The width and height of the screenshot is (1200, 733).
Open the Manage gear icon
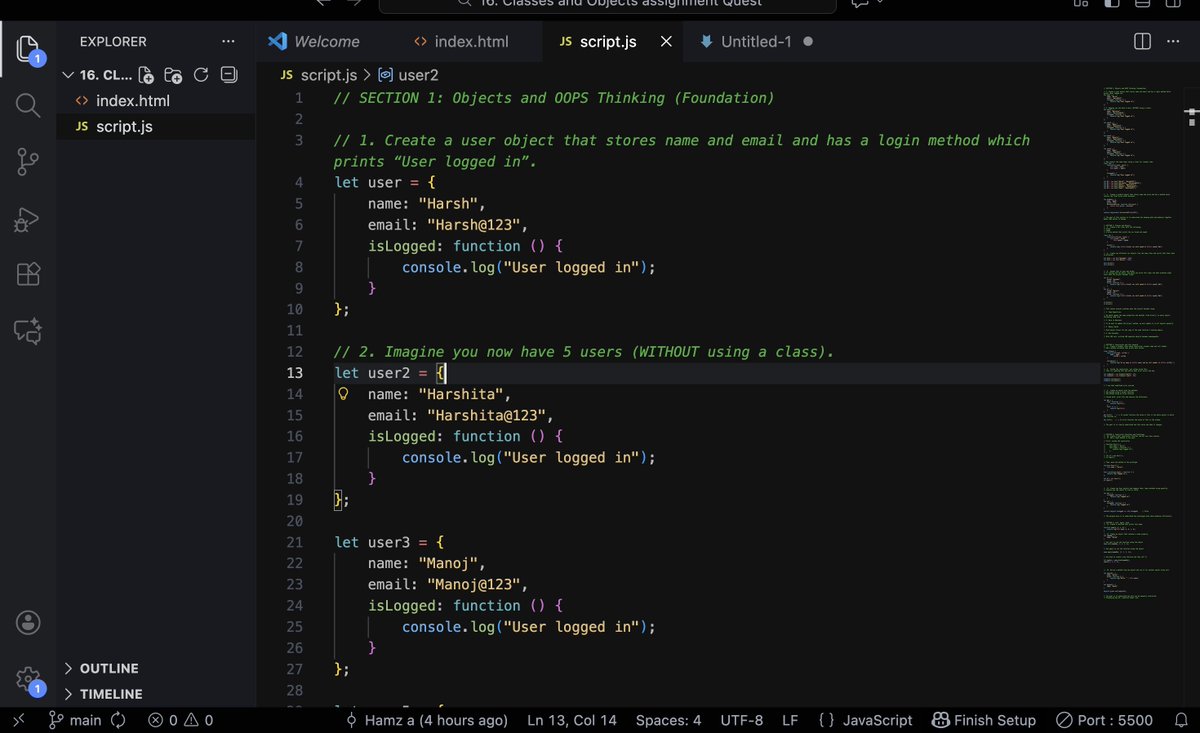[28, 679]
